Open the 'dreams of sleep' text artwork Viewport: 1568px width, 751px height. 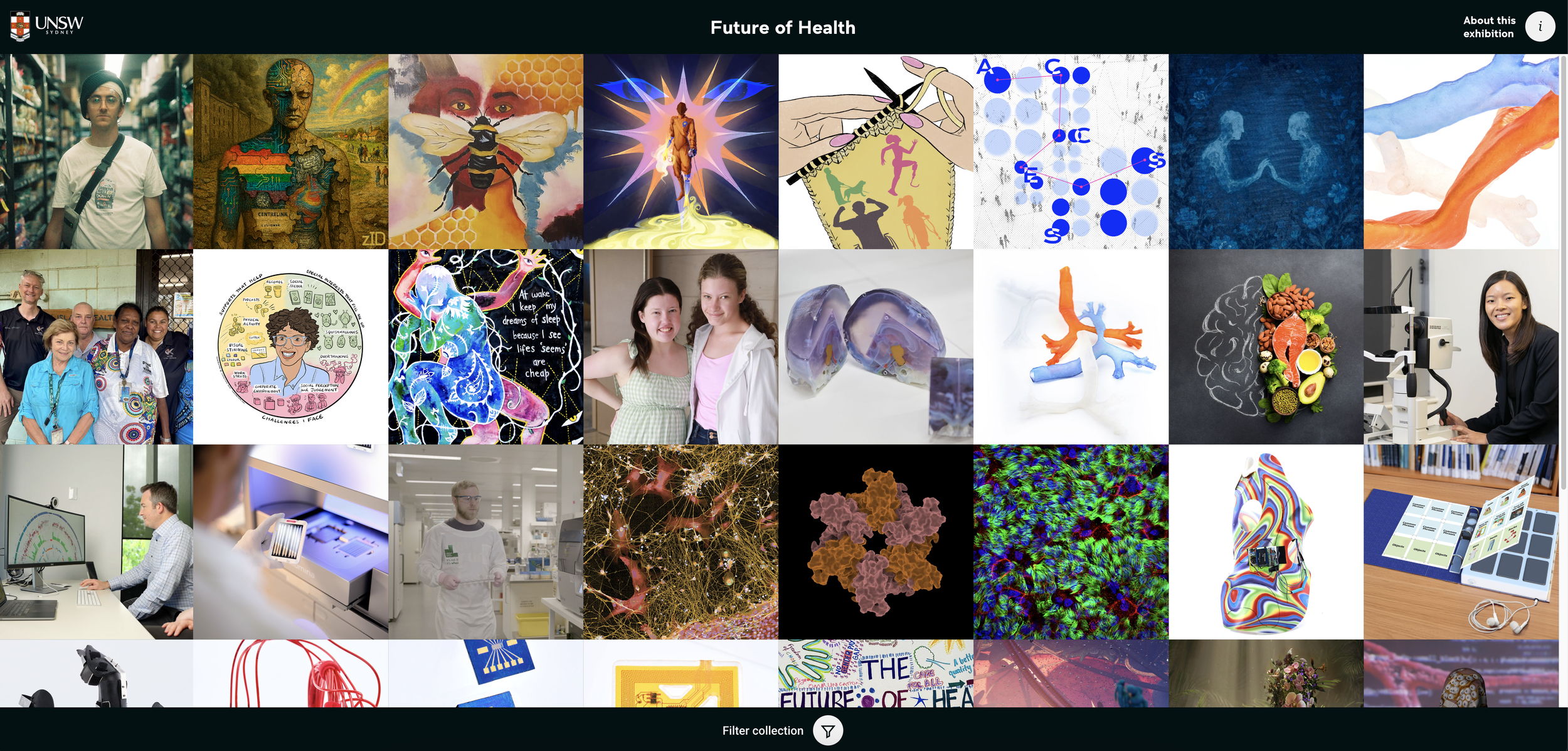click(x=485, y=347)
